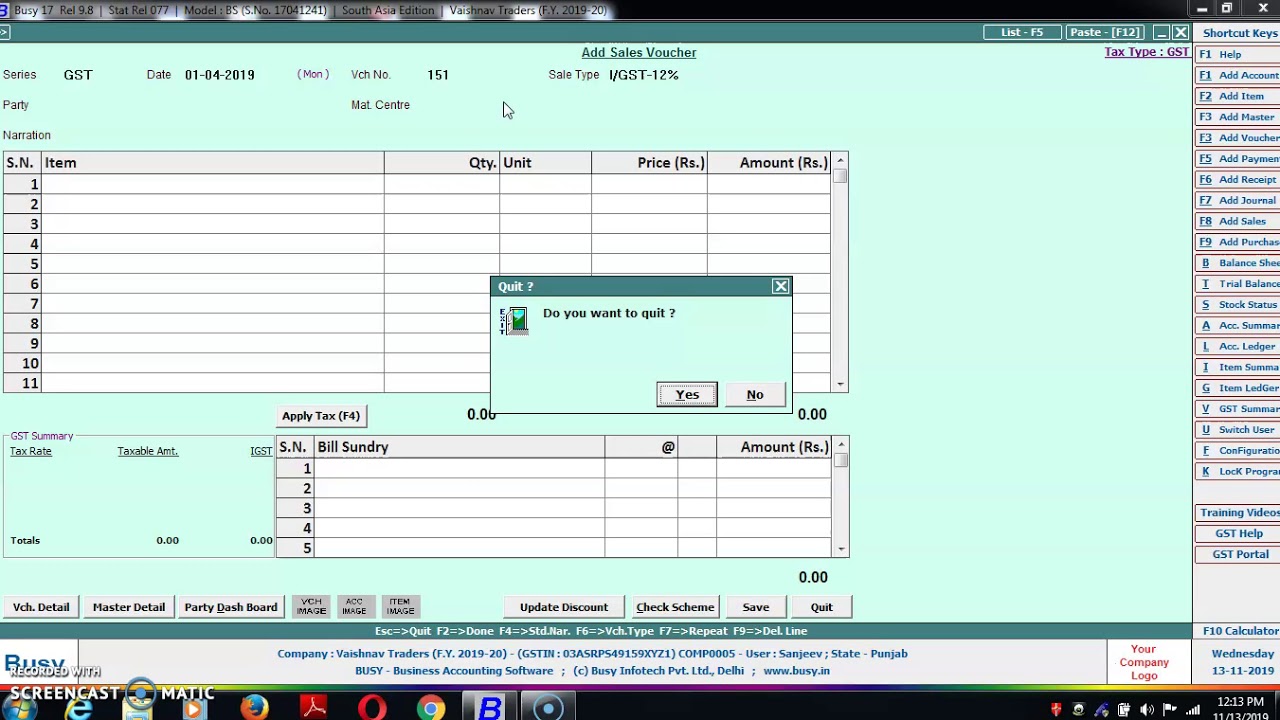Open Acc. Summary shortcut
The image size is (1280, 720).
pos(1237,325)
